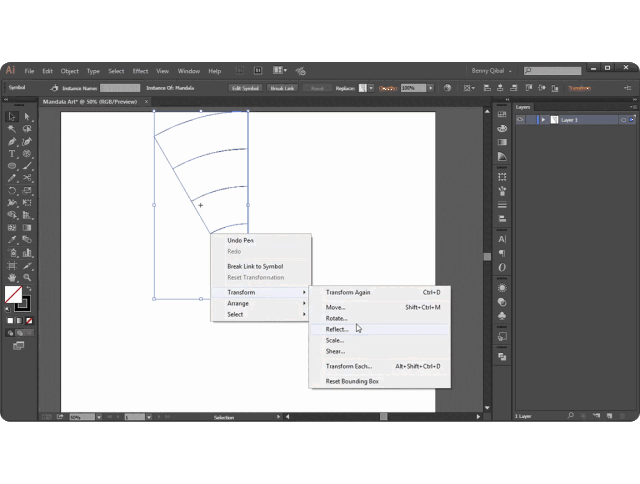This screenshot has width=640, height=484.
Task: Close the Mandala Art document tab
Action: pos(146,102)
